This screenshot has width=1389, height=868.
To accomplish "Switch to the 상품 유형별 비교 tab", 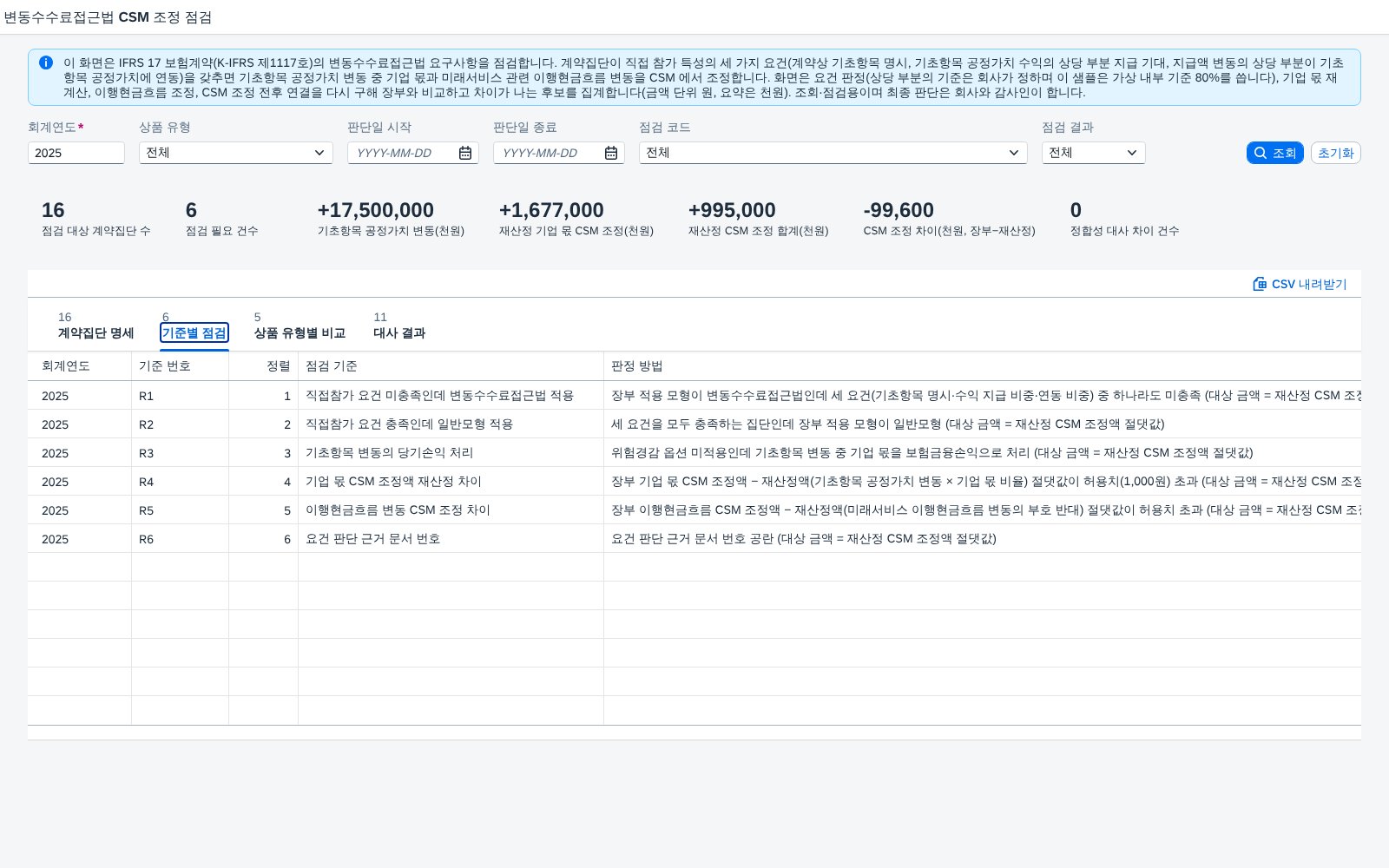I will [x=300, y=325].
